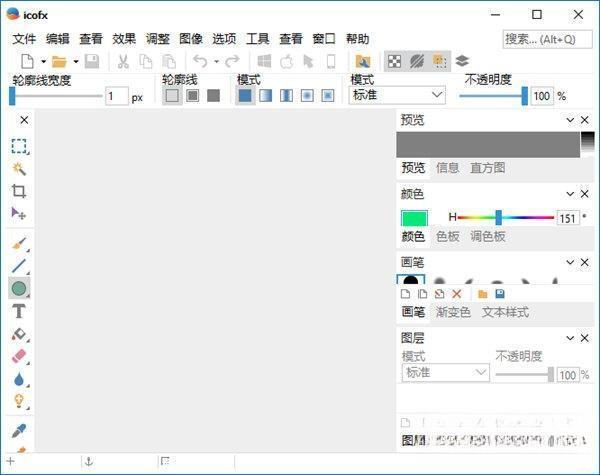This screenshot has height=475, width=600.
Task: Select the eyedropper color picker tool
Action: pos(19,431)
